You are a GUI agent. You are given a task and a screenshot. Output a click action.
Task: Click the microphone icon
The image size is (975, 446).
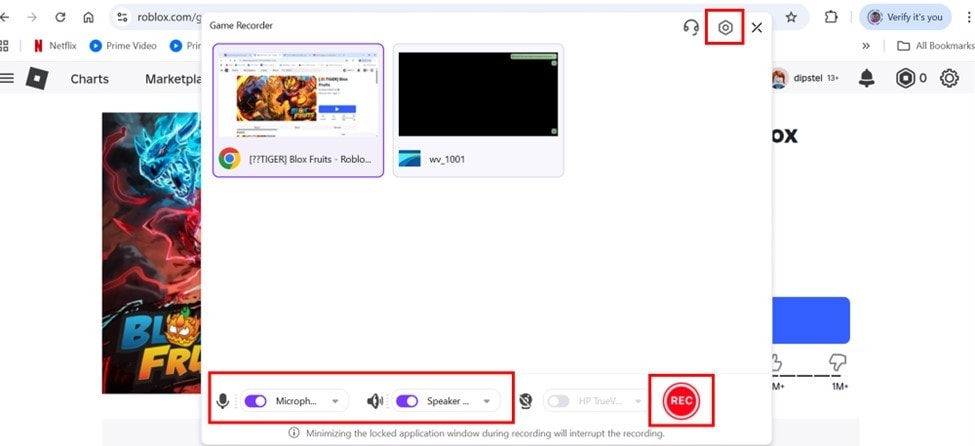point(222,401)
